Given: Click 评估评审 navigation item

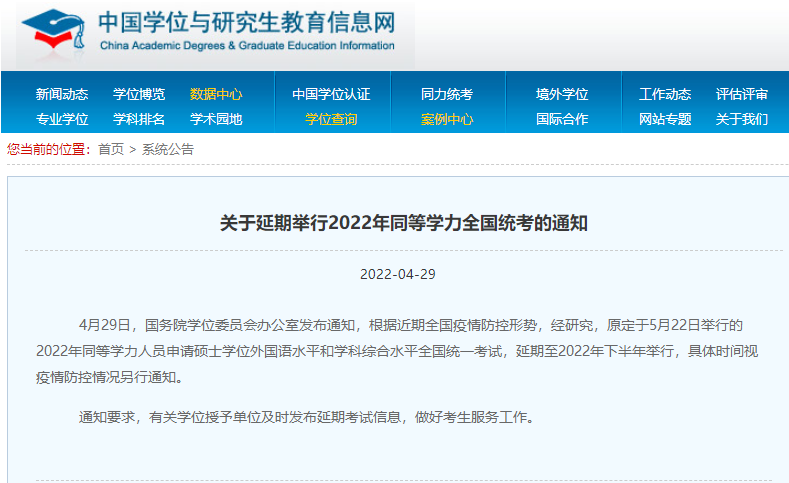Looking at the screenshot, I should click(742, 95).
